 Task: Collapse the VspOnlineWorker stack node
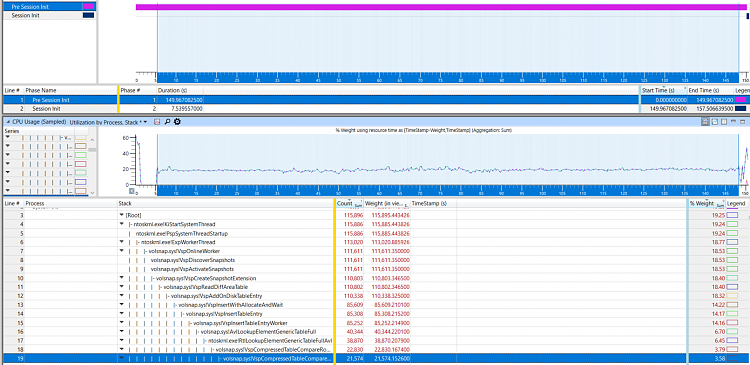(121, 251)
